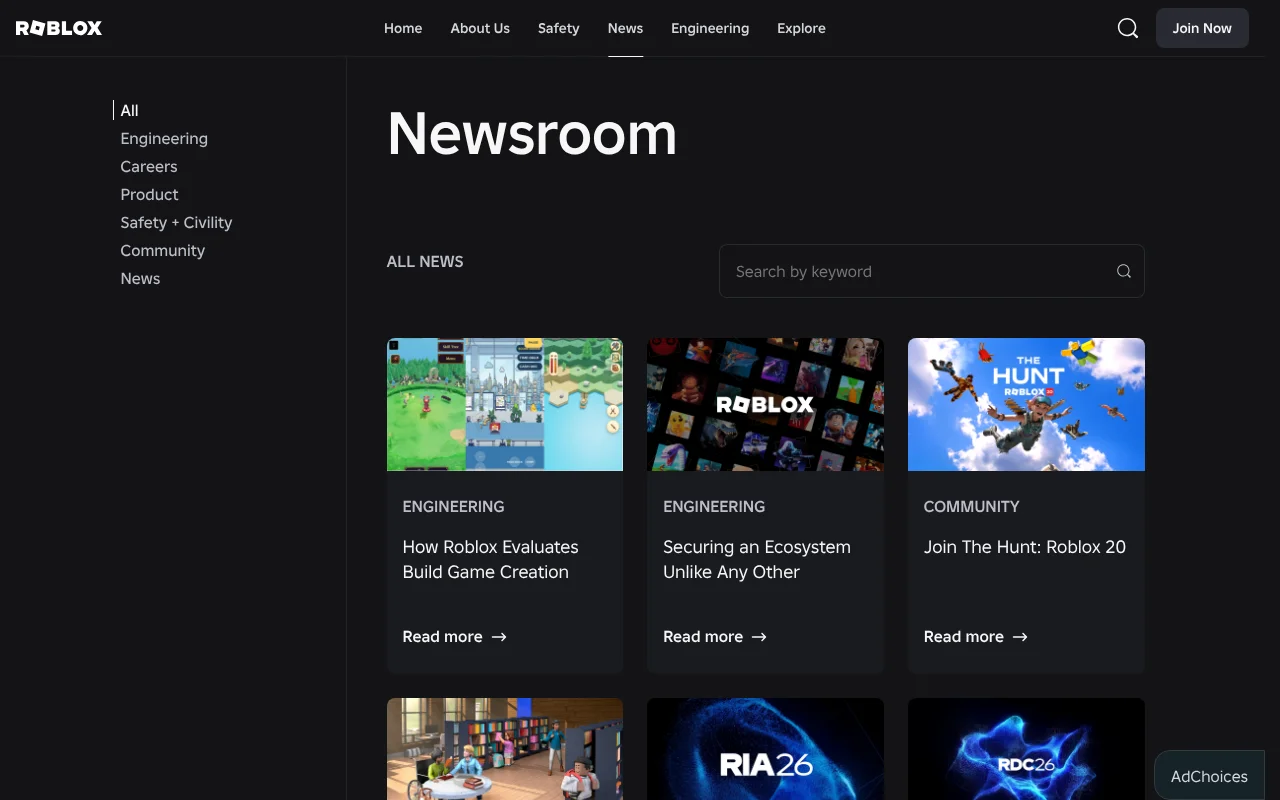The height and width of the screenshot is (800, 1280).
Task: Click the arrow beside Read more for Securing an Ecosystem
Action: click(759, 637)
